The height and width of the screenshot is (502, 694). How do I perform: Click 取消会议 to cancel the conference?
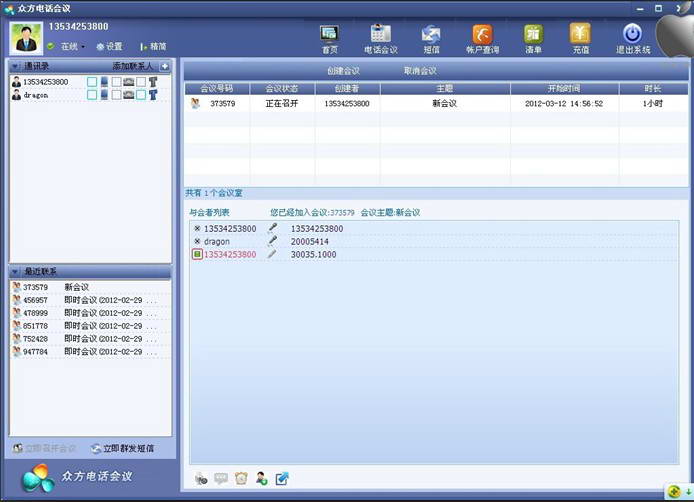coord(420,71)
